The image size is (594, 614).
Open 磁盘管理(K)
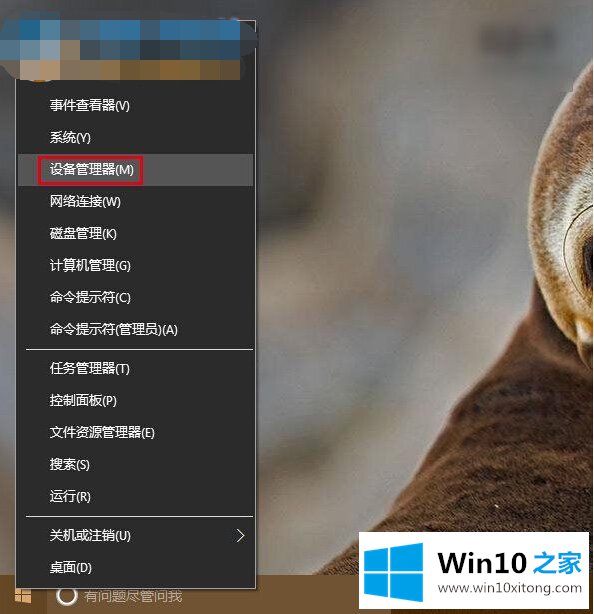[x=135, y=234]
